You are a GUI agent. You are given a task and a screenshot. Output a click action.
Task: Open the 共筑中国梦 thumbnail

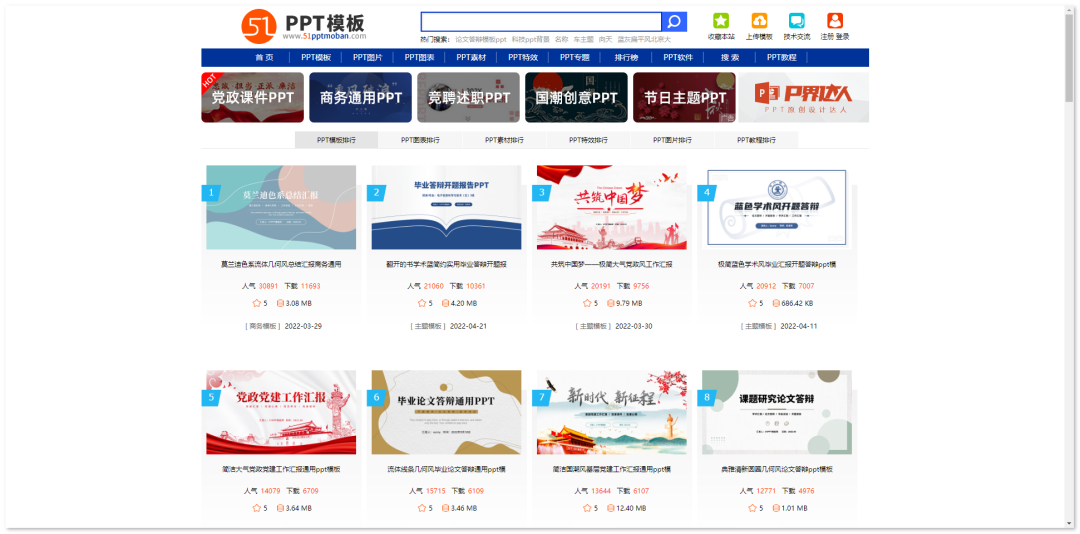coord(612,207)
